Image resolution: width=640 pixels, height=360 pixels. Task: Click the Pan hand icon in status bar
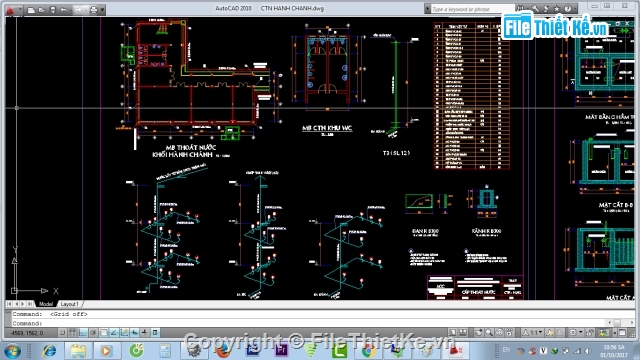[479, 333]
